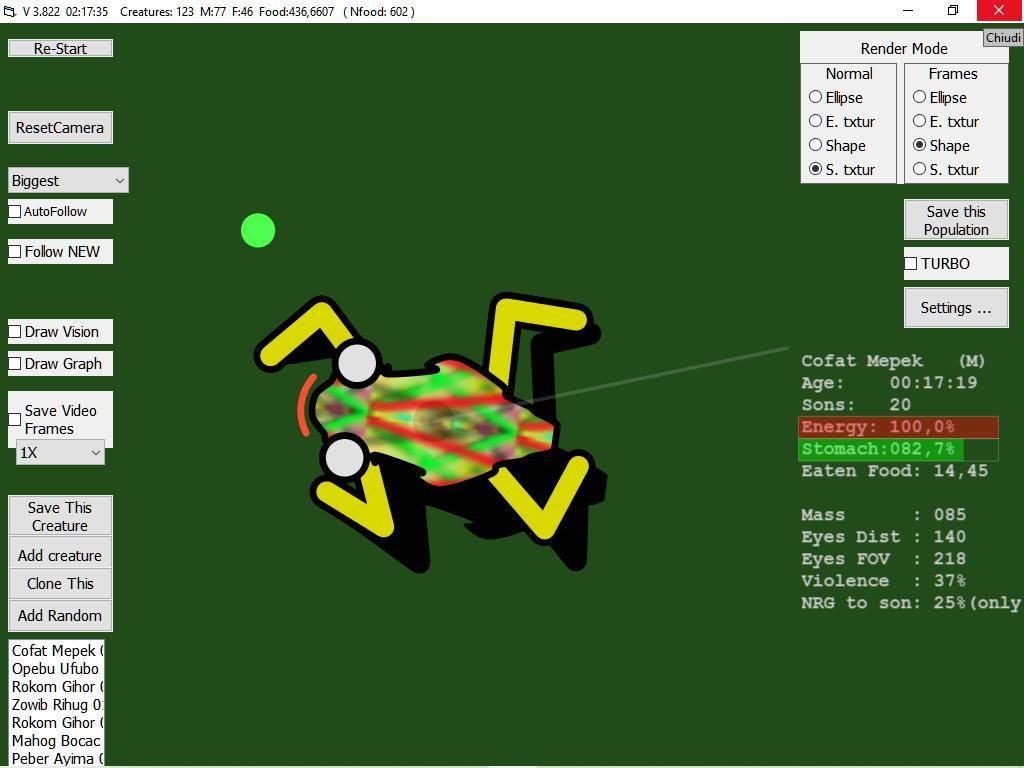Check the AutoFollow box
This screenshot has width=1024, height=768.
pos(14,211)
